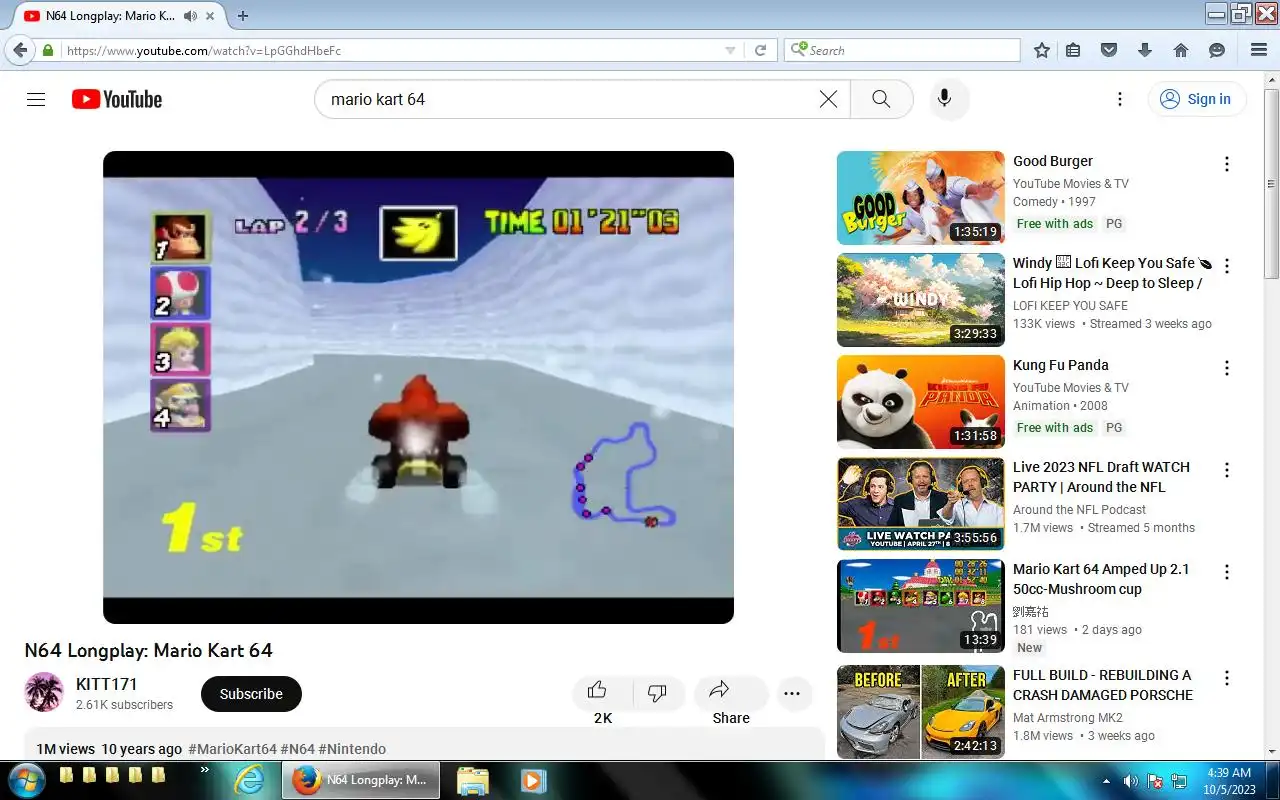Open options menu for NFL Draft video
The image size is (1280, 800).
point(1227,470)
